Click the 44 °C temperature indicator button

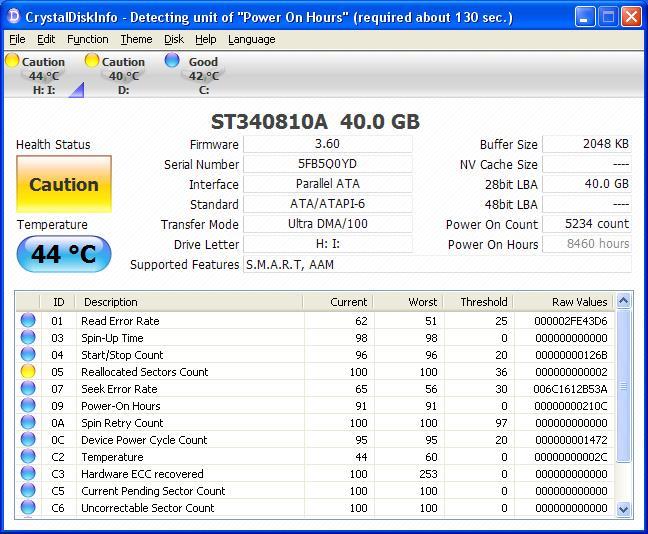[64, 254]
